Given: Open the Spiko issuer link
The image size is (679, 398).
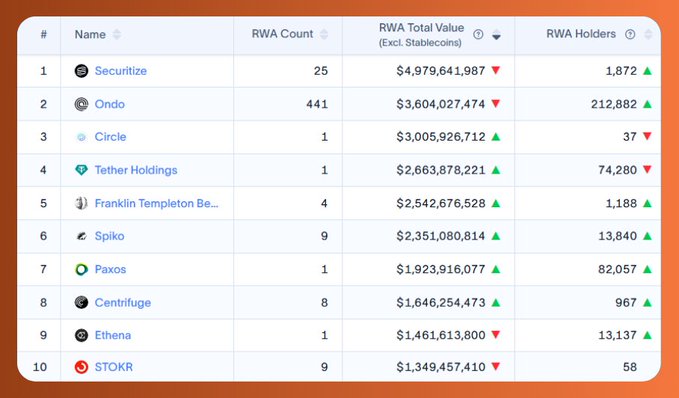Looking at the screenshot, I should 110,236.
